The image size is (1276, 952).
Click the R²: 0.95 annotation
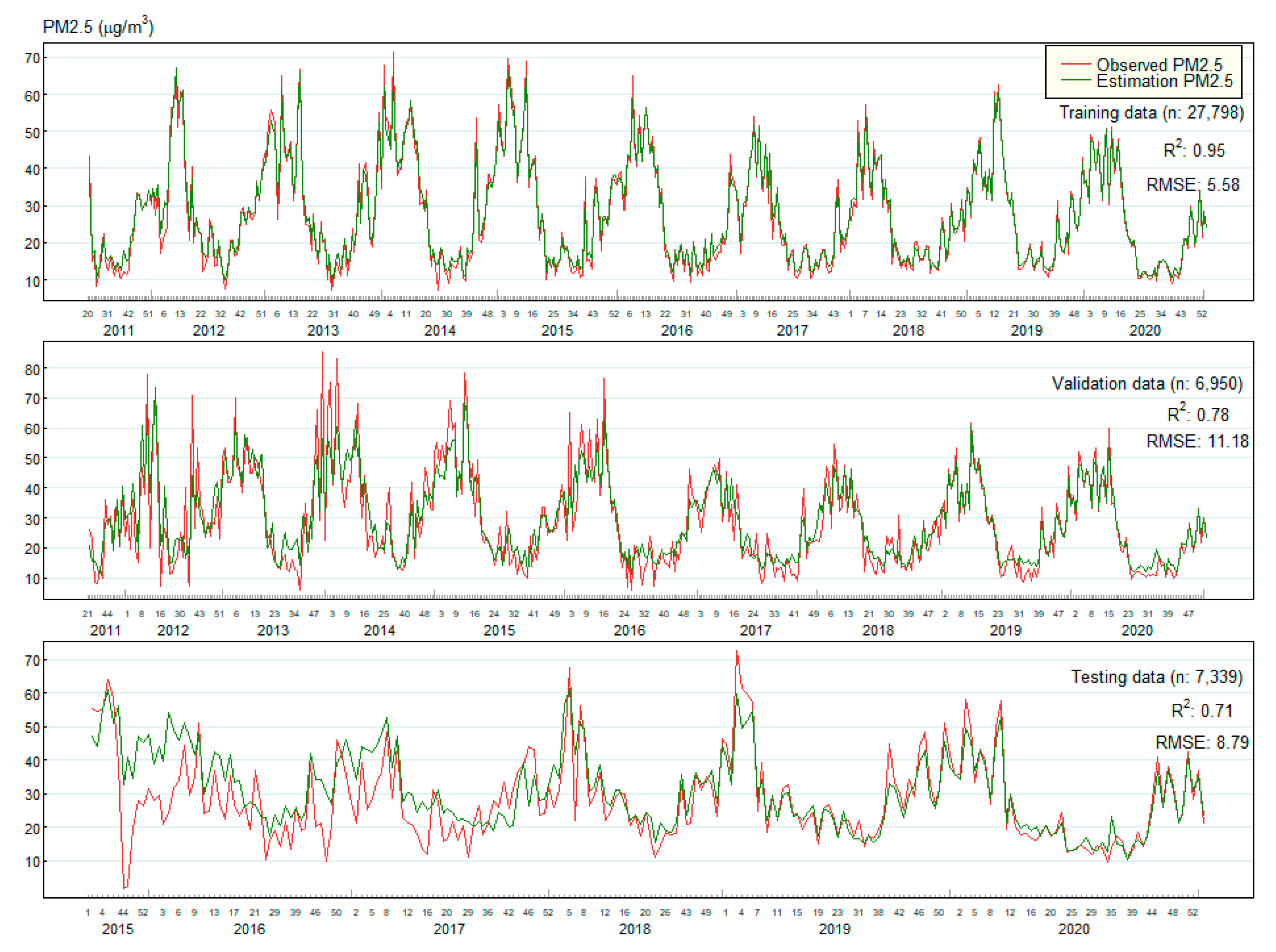pyautogui.click(x=1194, y=150)
